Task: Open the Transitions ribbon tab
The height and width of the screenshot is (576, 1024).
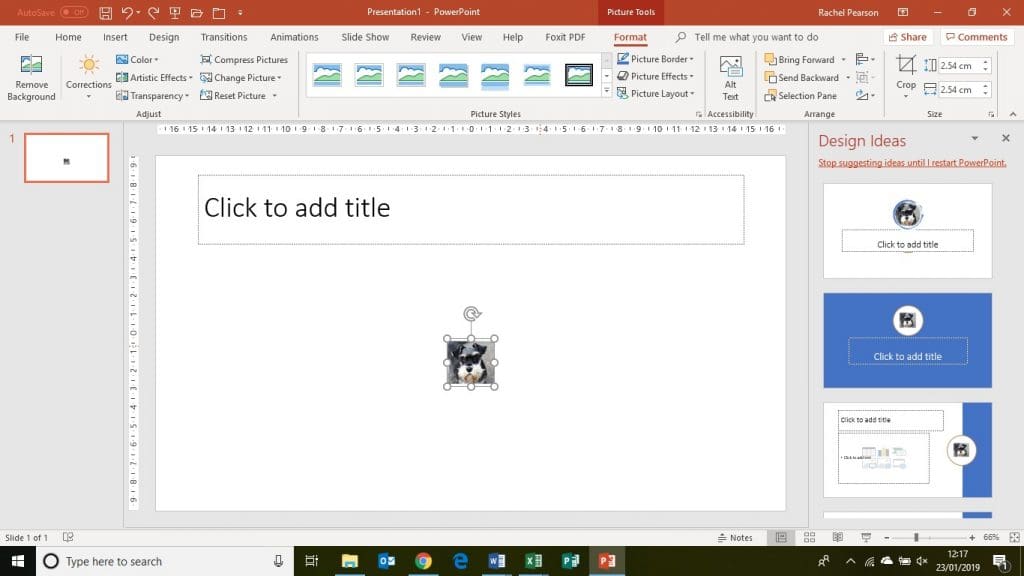Action: 223,37
